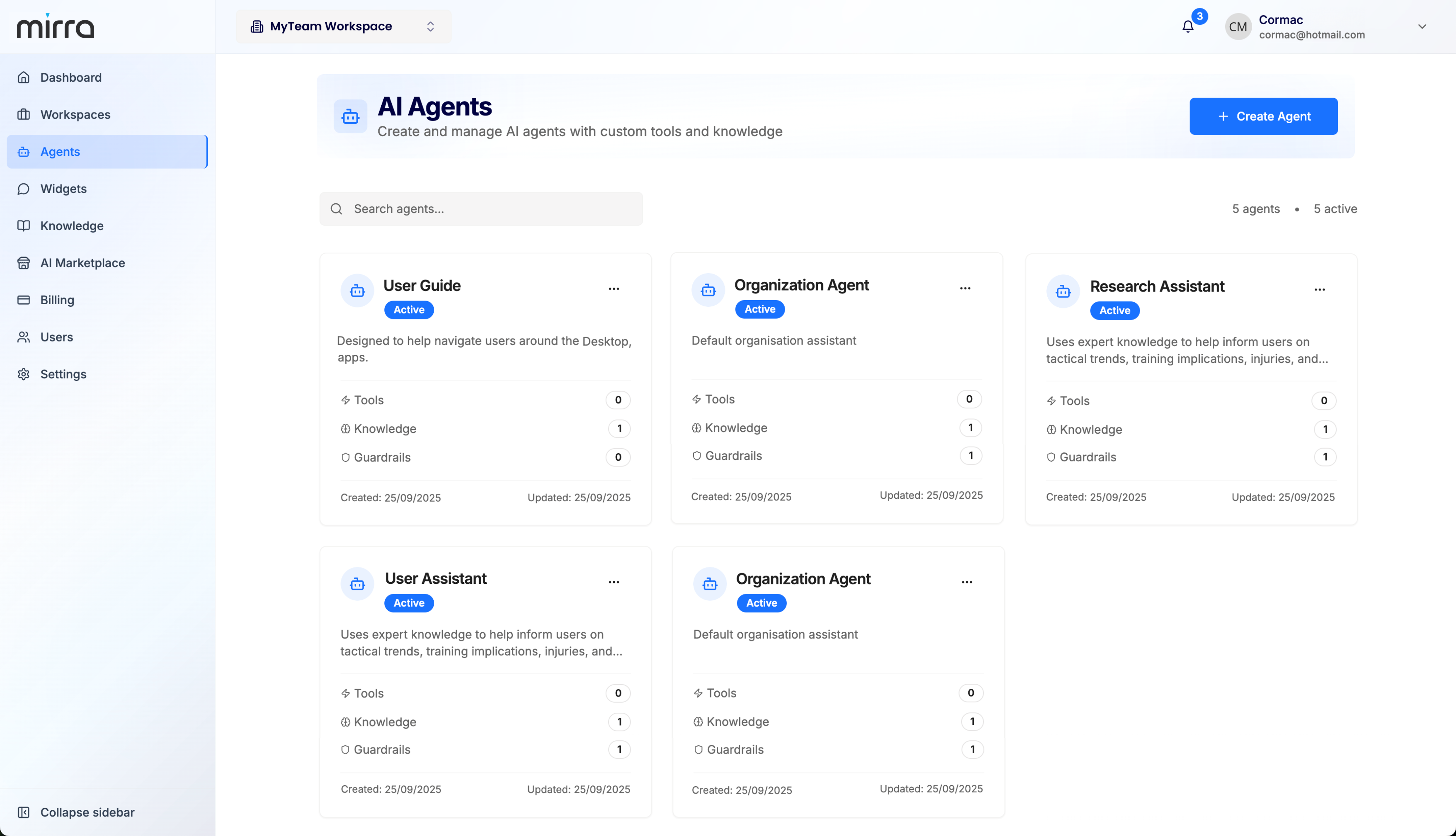Click the AI Agents header robot icon
Screen dimensions: 1456x836
point(350,117)
